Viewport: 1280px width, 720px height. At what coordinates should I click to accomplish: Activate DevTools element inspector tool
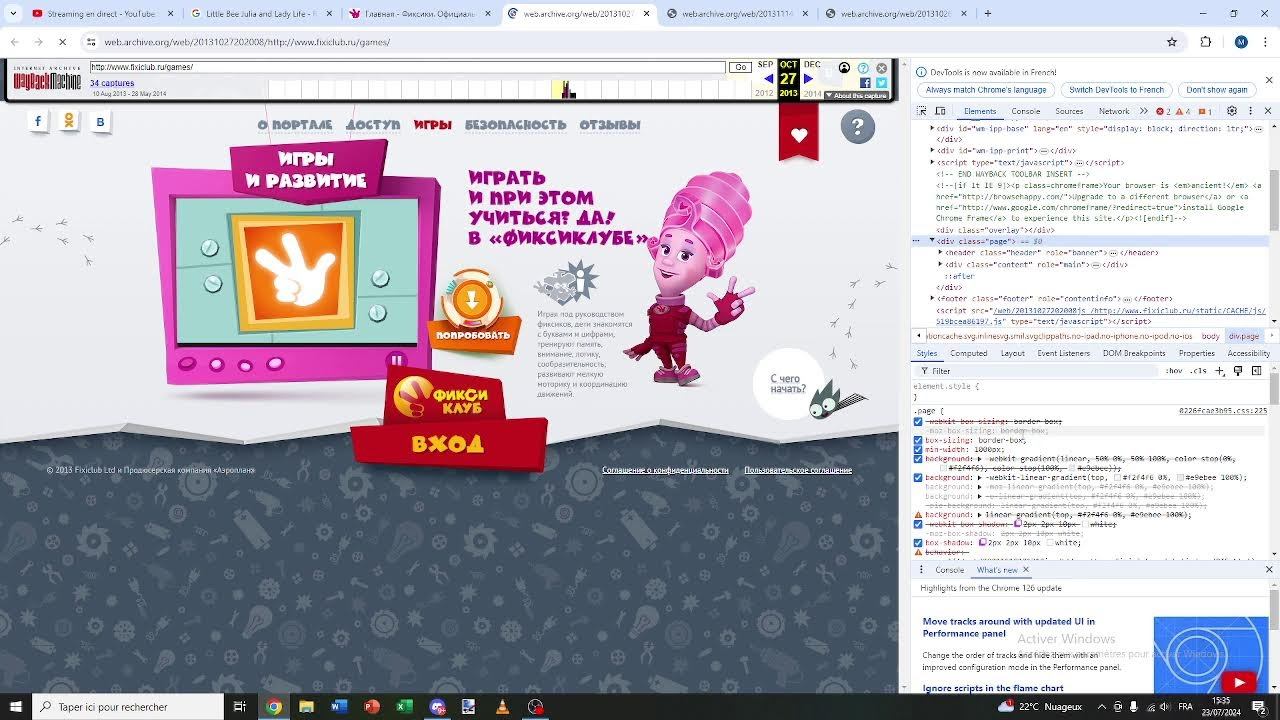click(x=922, y=112)
